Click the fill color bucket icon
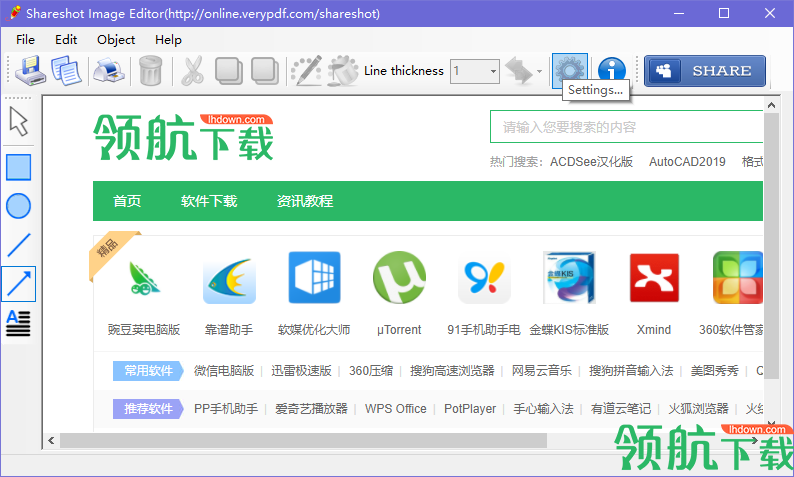The width and height of the screenshot is (794, 477). 343,70
